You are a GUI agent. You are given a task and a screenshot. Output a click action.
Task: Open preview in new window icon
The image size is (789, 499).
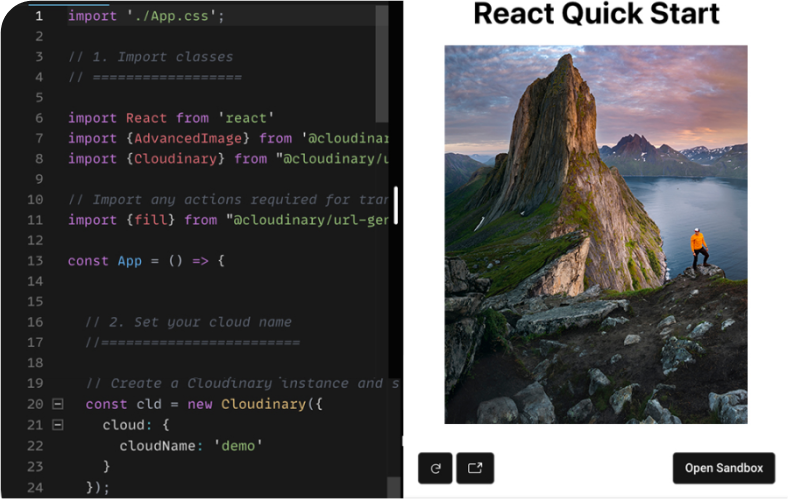pyautogui.click(x=475, y=468)
